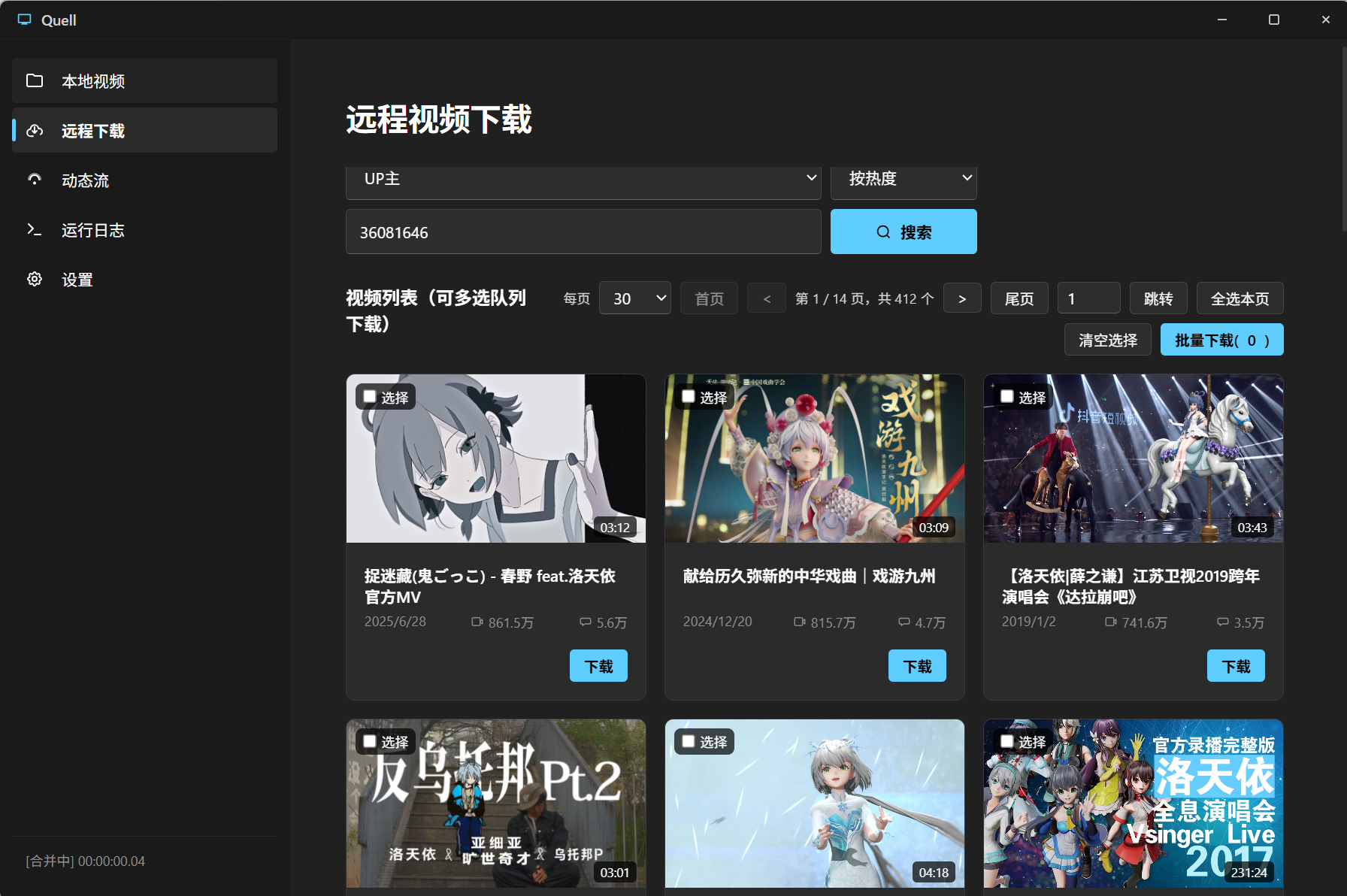Select the 远程下载 download sidebar icon
Screen dimensions: 1347x896
(35, 130)
